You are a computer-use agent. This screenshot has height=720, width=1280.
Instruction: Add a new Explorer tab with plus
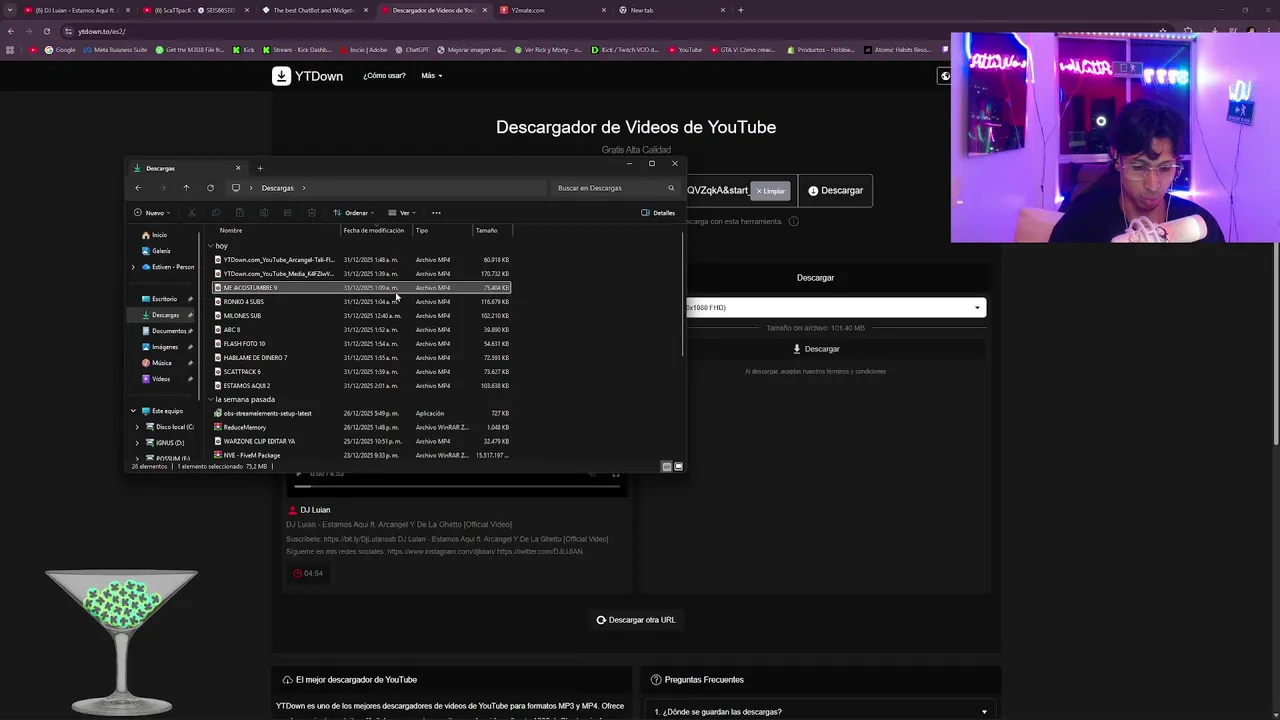point(260,168)
